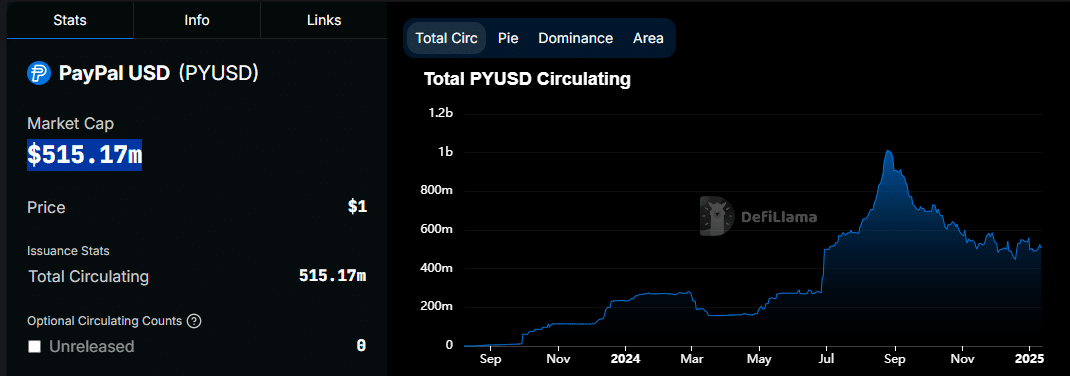
Task: Click the Jul label on chart axis
Action: click(826, 358)
